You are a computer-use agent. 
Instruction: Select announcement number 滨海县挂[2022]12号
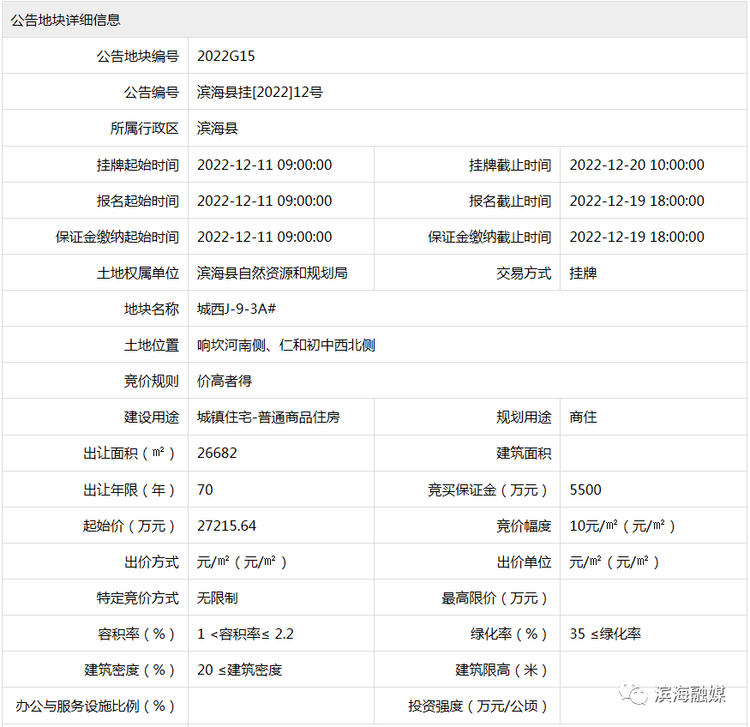click(x=260, y=92)
